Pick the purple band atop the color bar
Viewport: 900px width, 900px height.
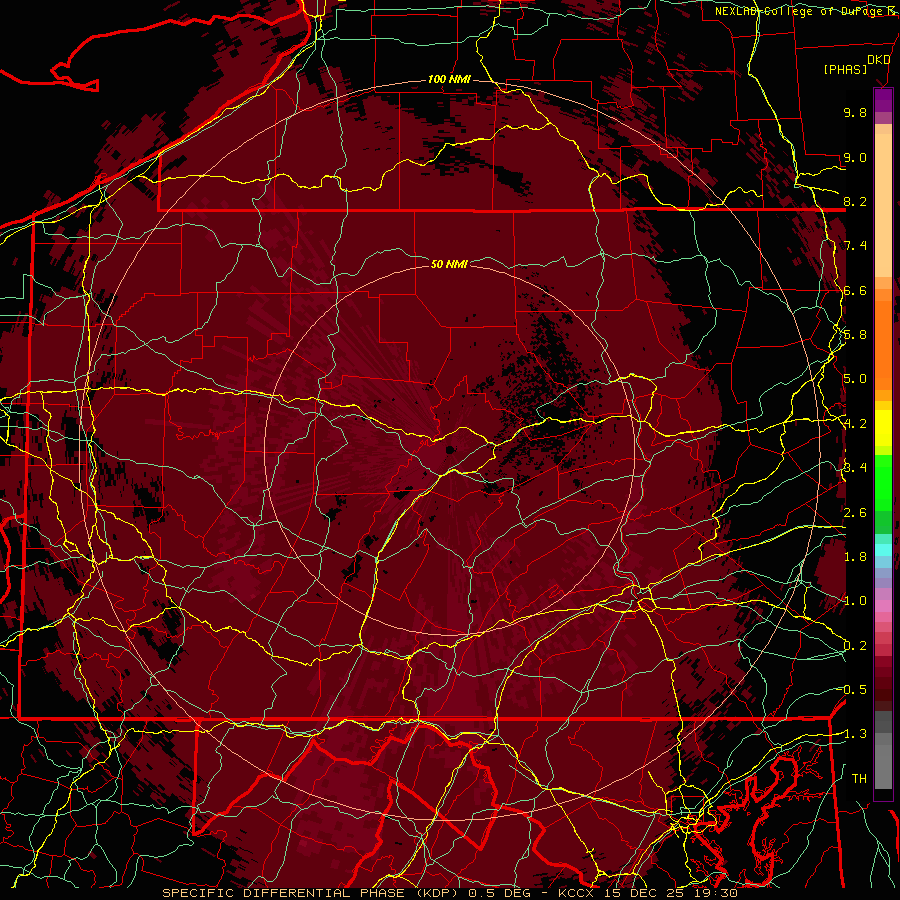tap(883, 100)
